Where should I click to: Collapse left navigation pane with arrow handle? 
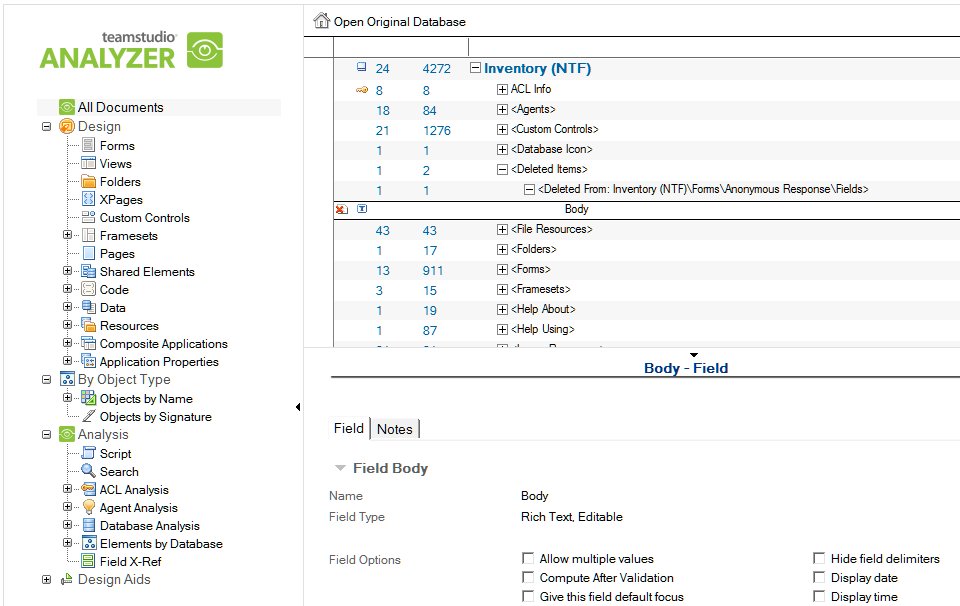tap(298, 407)
